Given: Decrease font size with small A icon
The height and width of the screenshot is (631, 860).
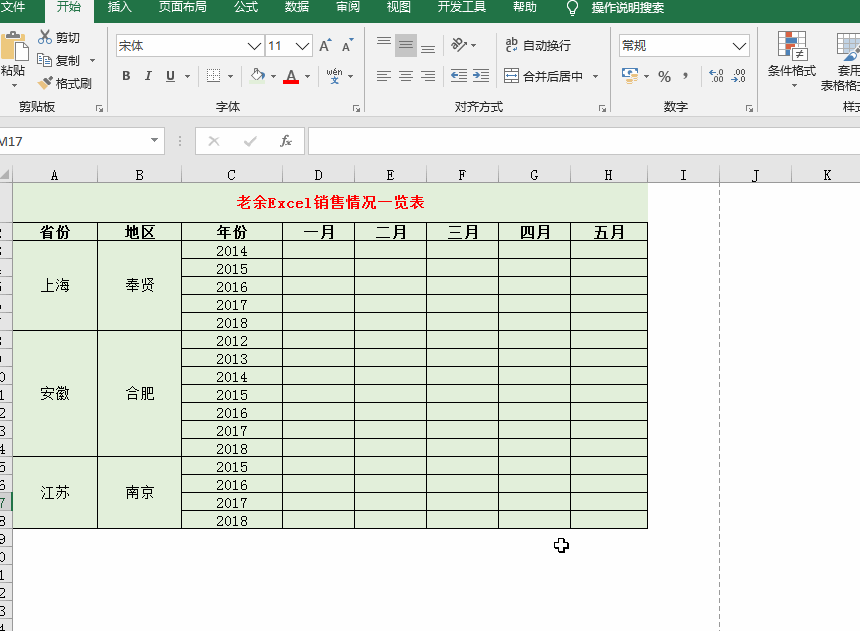Looking at the screenshot, I should pyautogui.click(x=348, y=46).
